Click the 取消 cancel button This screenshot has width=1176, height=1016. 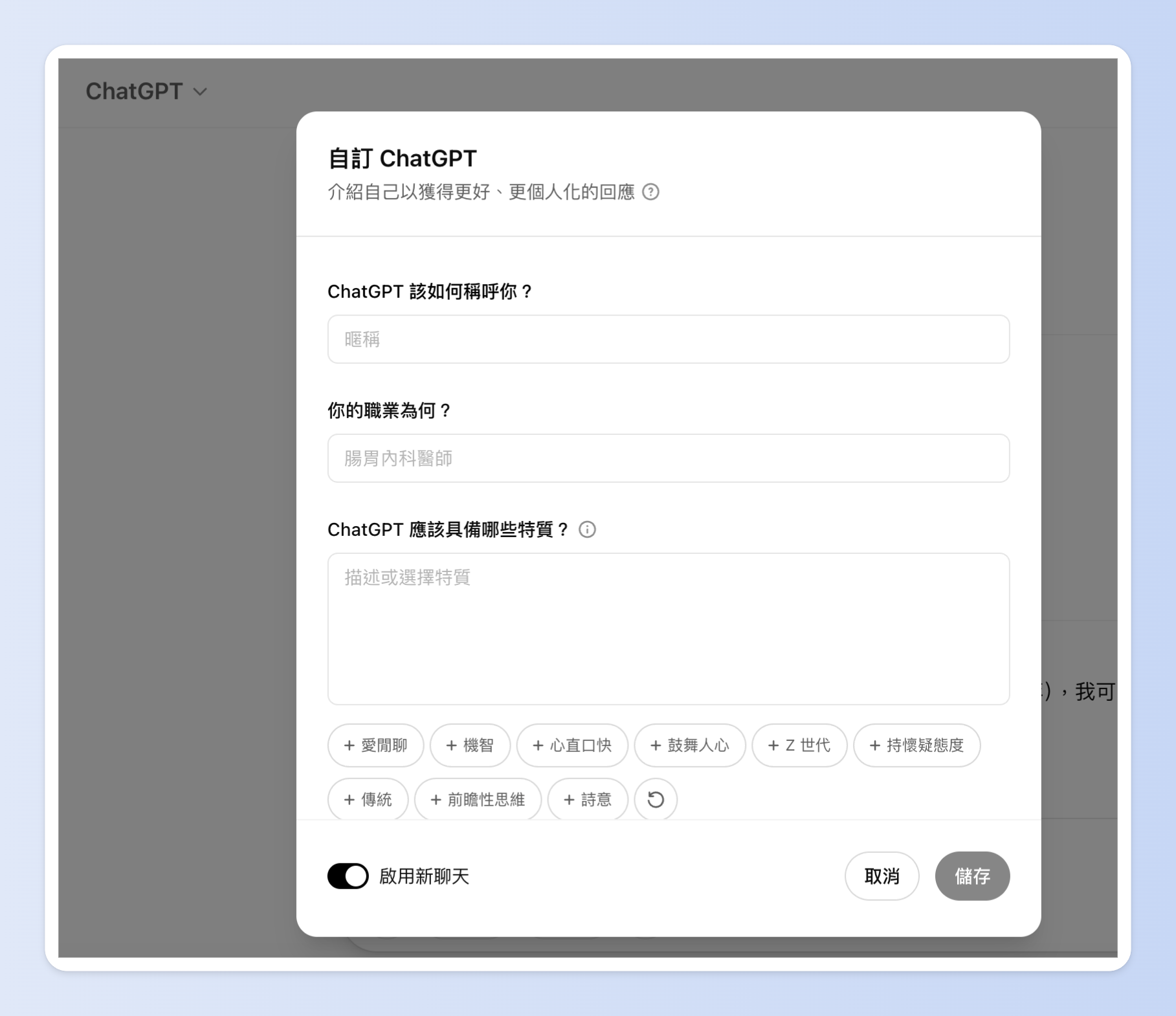pyautogui.click(x=882, y=876)
